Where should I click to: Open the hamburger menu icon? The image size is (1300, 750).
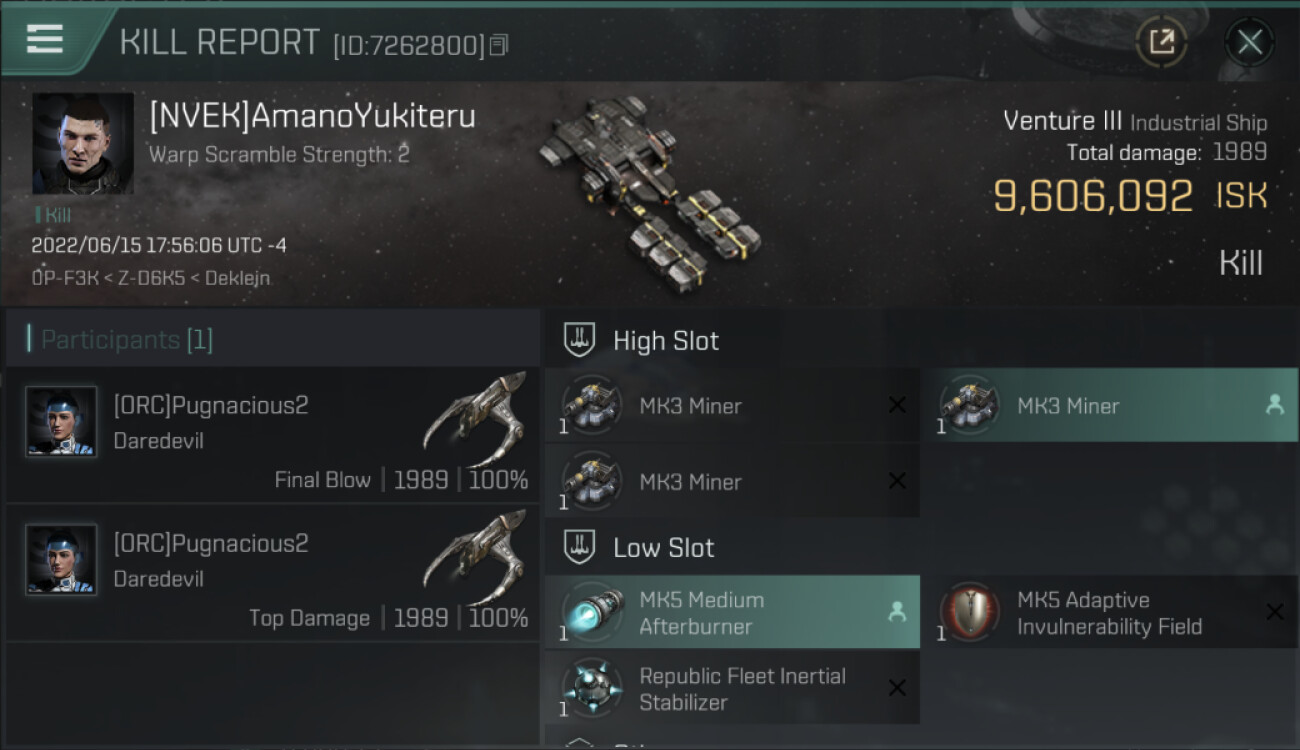coord(45,40)
